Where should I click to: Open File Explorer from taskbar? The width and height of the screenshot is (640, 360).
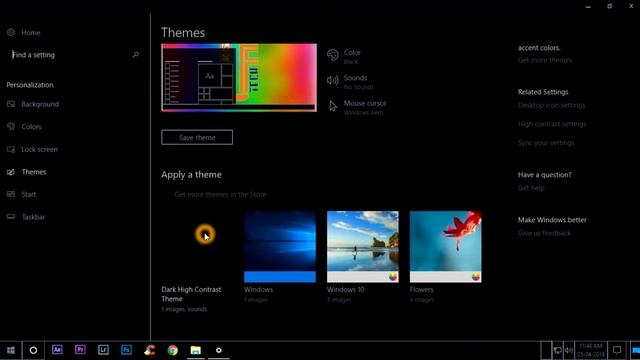[x=196, y=350]
